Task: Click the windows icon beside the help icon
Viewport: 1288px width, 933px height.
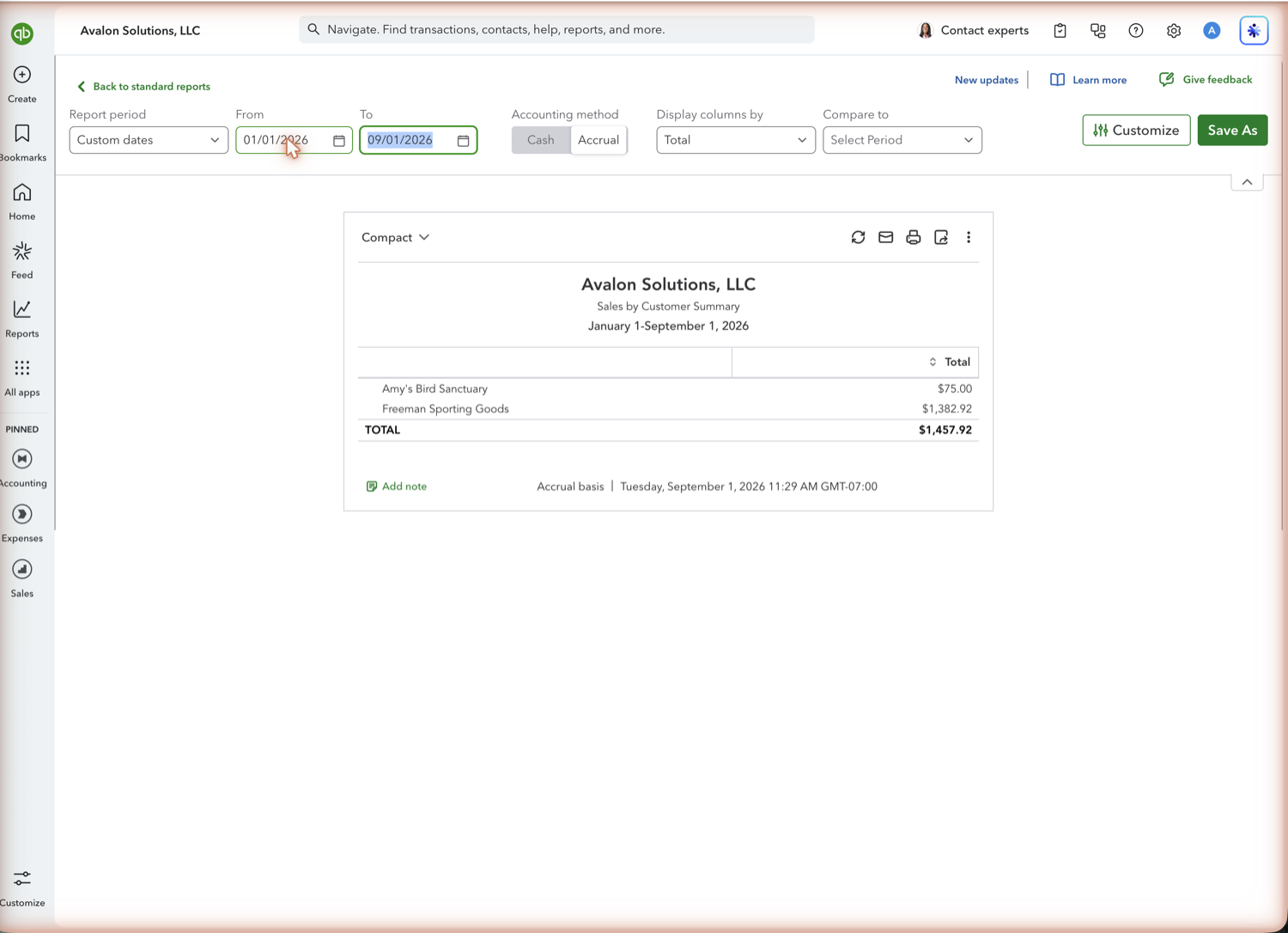Action: coord(1098,31)
